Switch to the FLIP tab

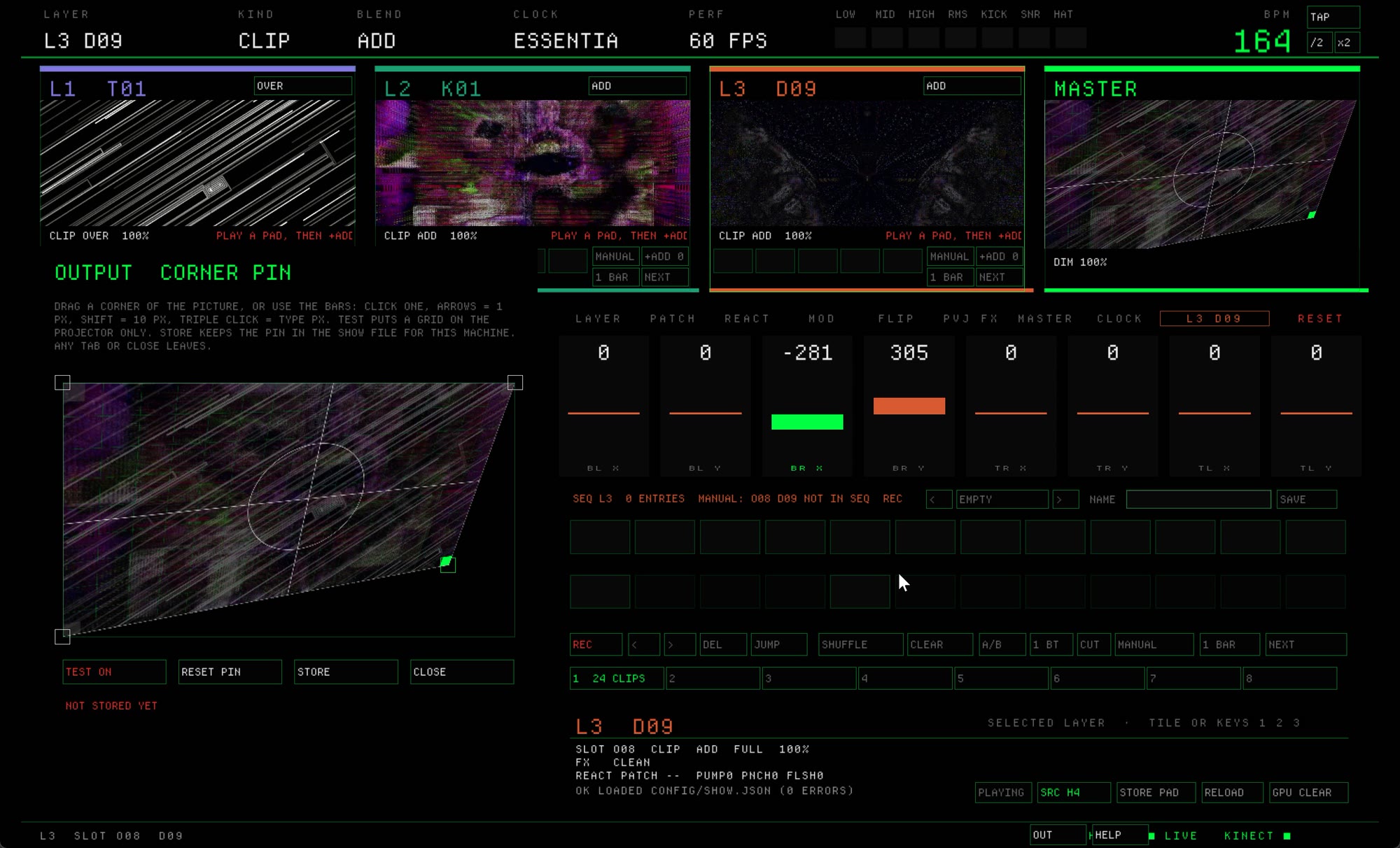(896, 319)
